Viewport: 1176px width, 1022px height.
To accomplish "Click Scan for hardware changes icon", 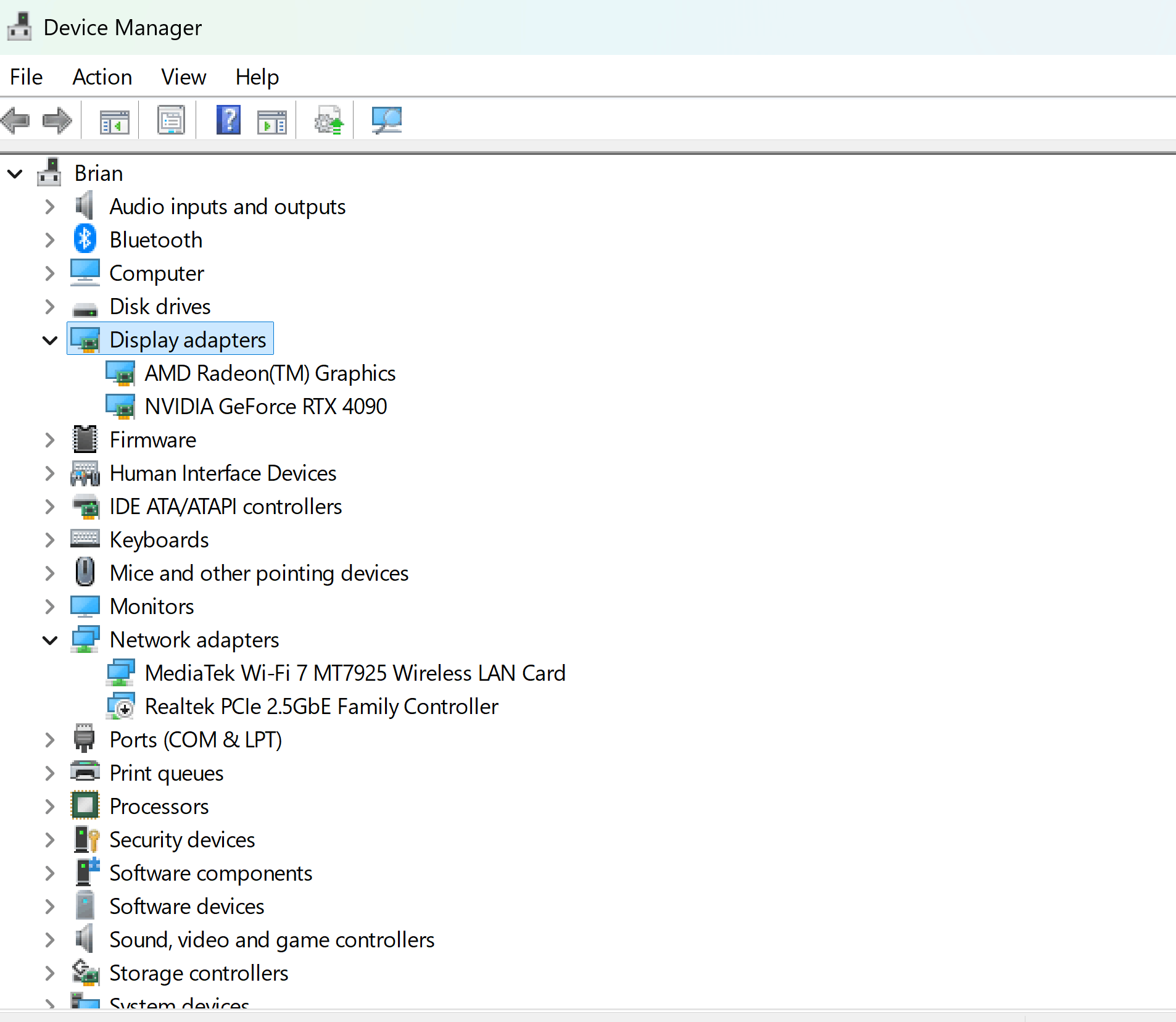I will tap(386, 120).
